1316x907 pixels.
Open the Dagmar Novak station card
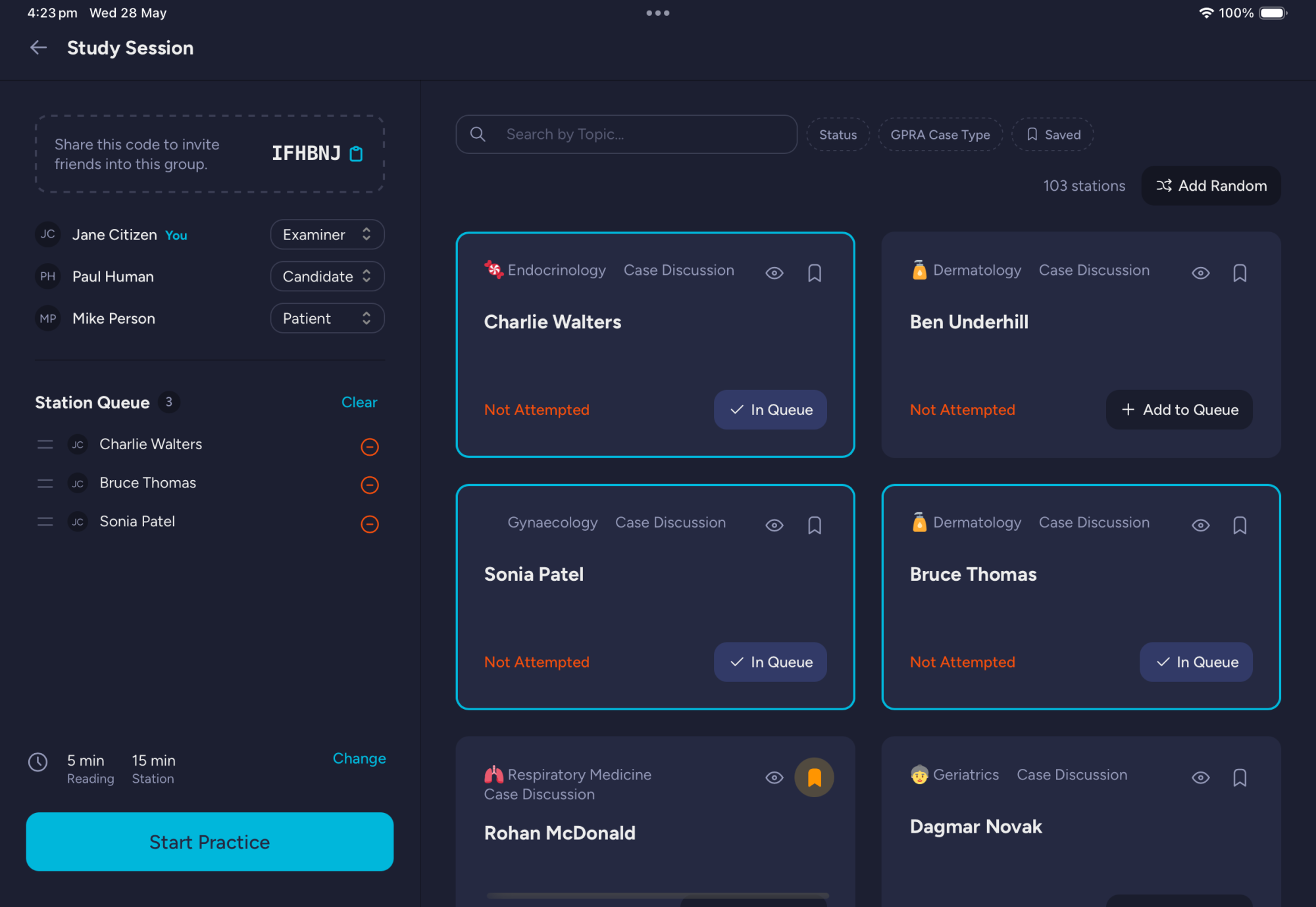point(1081,821)
